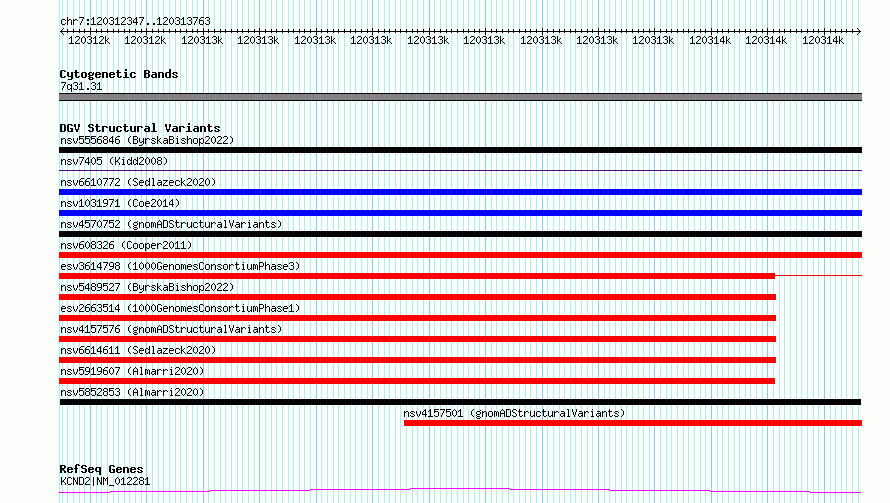
Task: Open the DGV Structural Variants track title
Action: coord(140,128)
